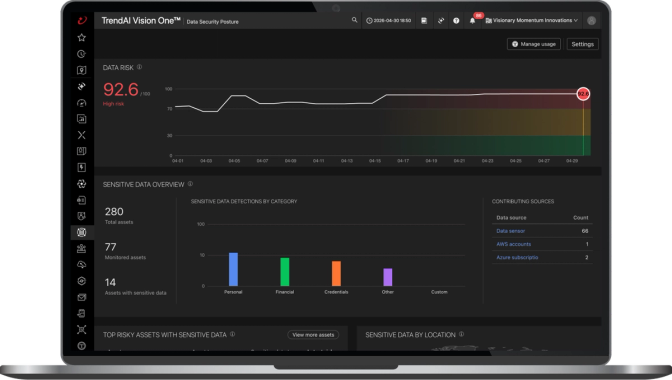Image resolution: width=672 pixels, height=380 pixels.
Task: Click the View more assets button
Action: coord(313,335)
